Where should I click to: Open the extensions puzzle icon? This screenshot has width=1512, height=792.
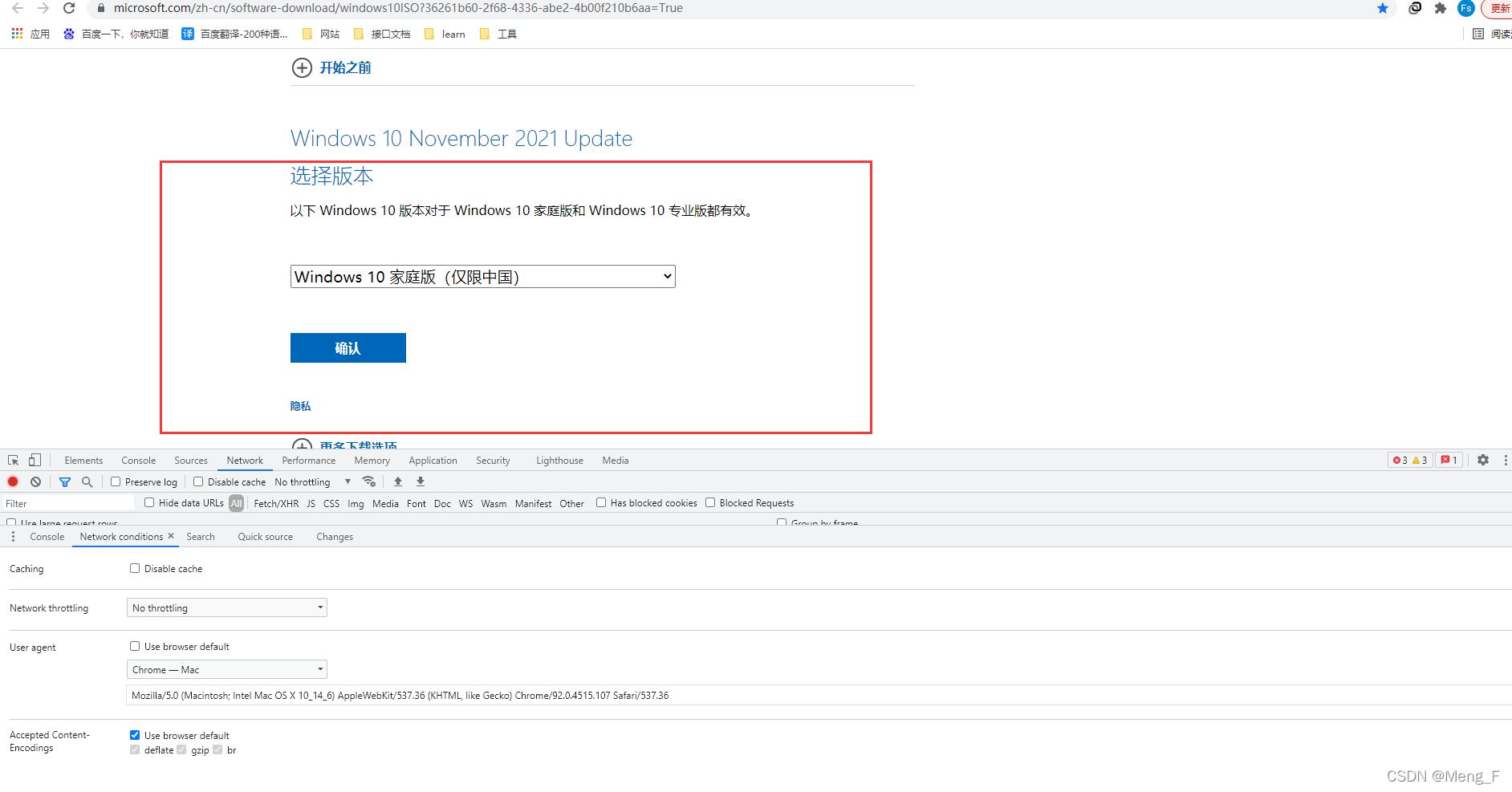(x=1441, y=8)
